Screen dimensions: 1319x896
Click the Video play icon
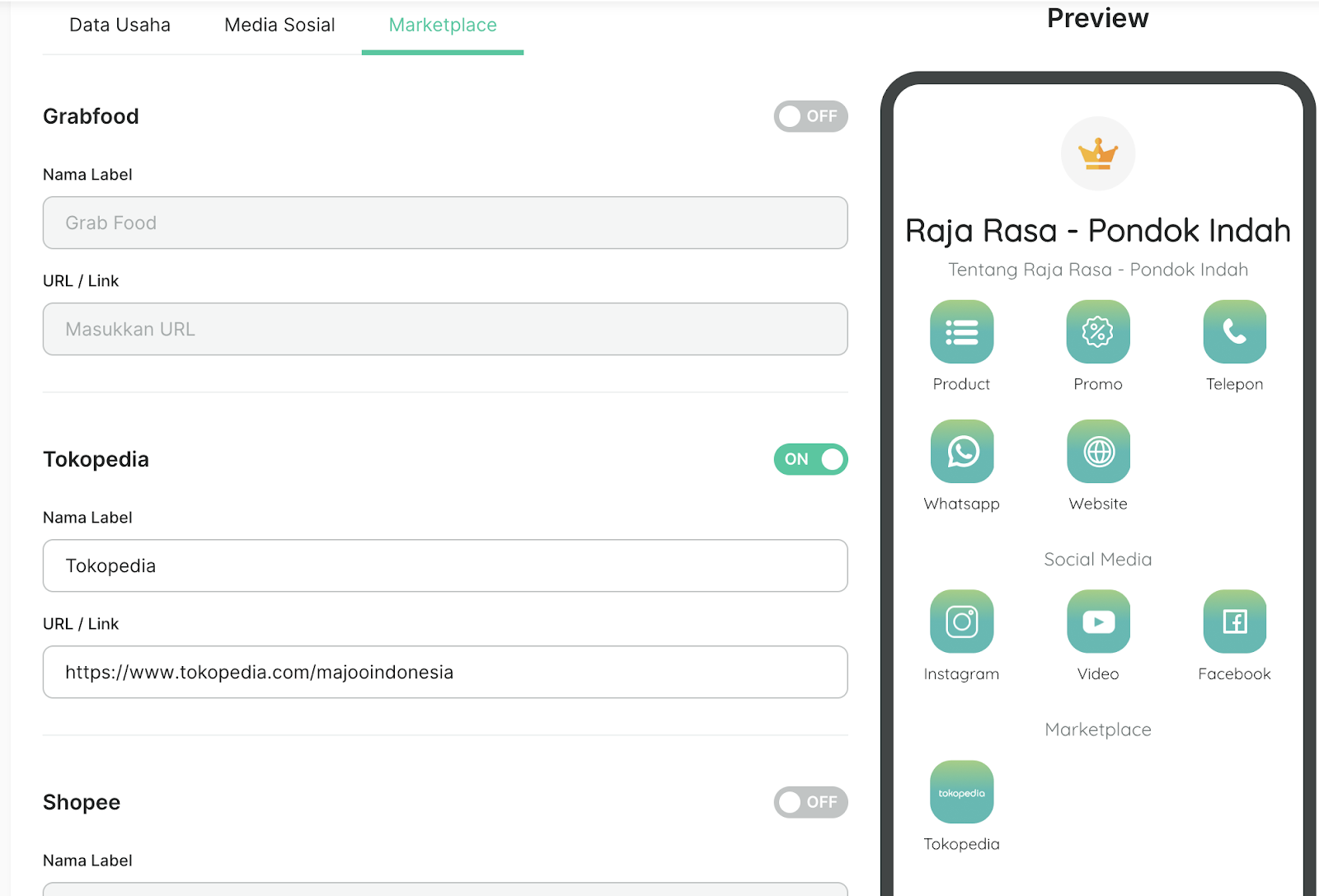pos(1098,622)
